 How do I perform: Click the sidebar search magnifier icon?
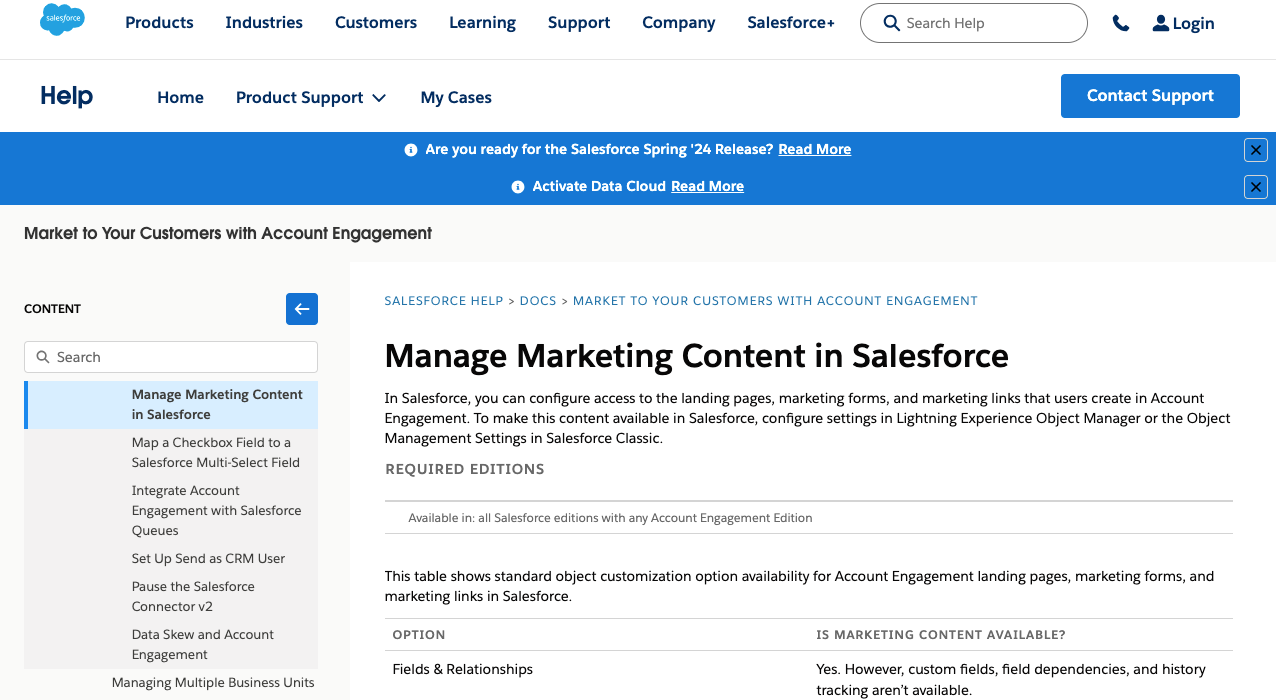click(x=43, y=357)
